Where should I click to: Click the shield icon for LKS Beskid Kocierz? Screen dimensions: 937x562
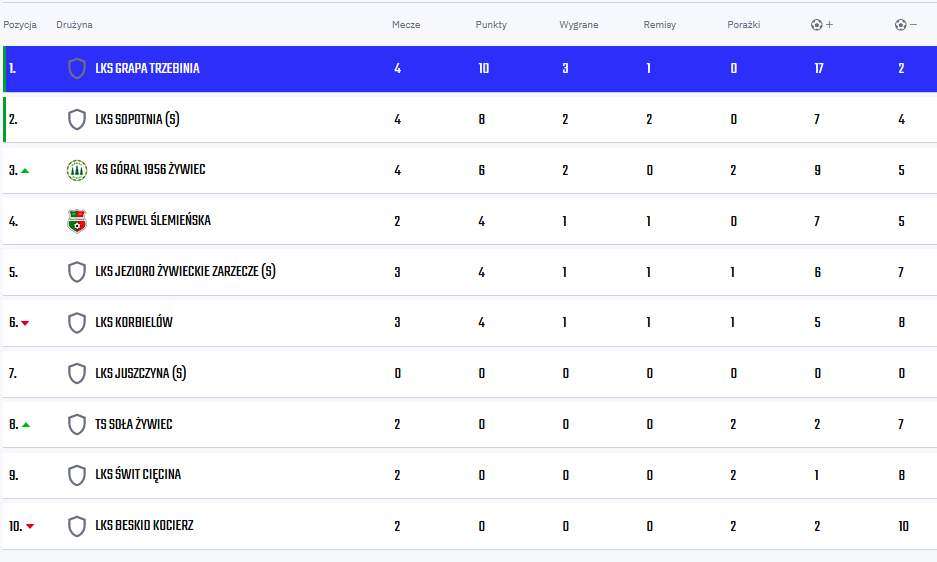(76, 526)
